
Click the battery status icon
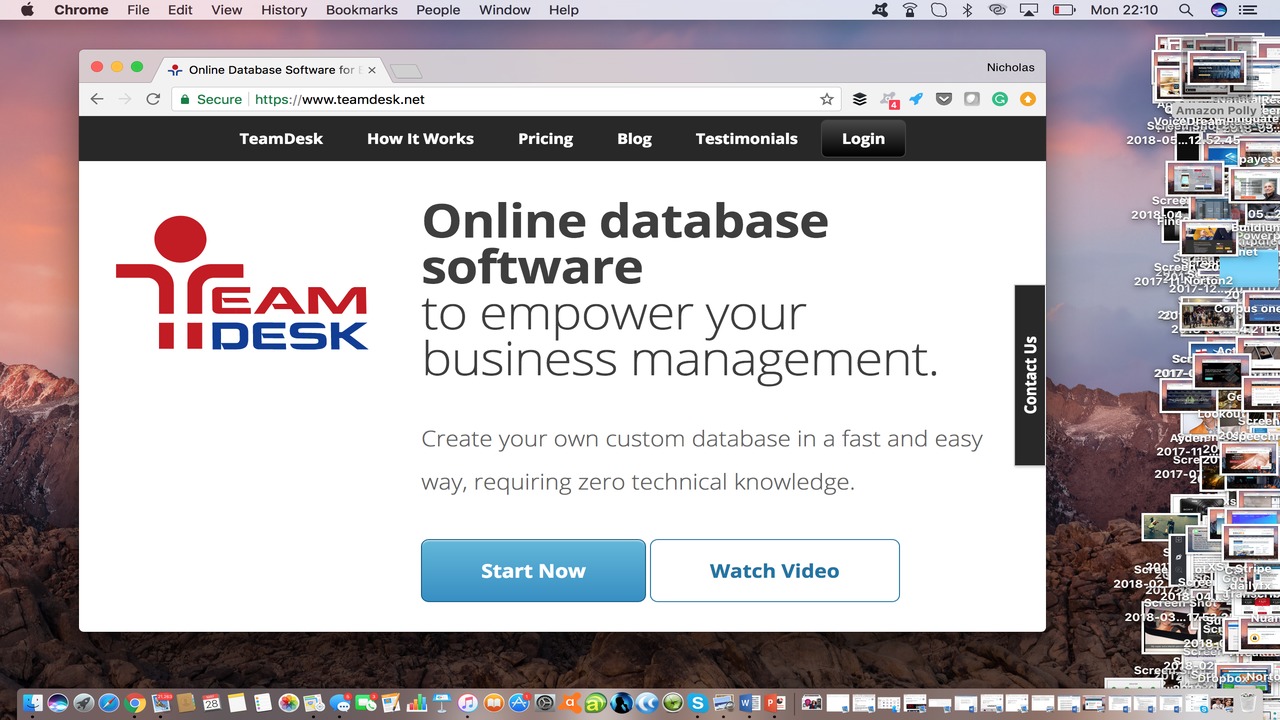[1064, 10]
